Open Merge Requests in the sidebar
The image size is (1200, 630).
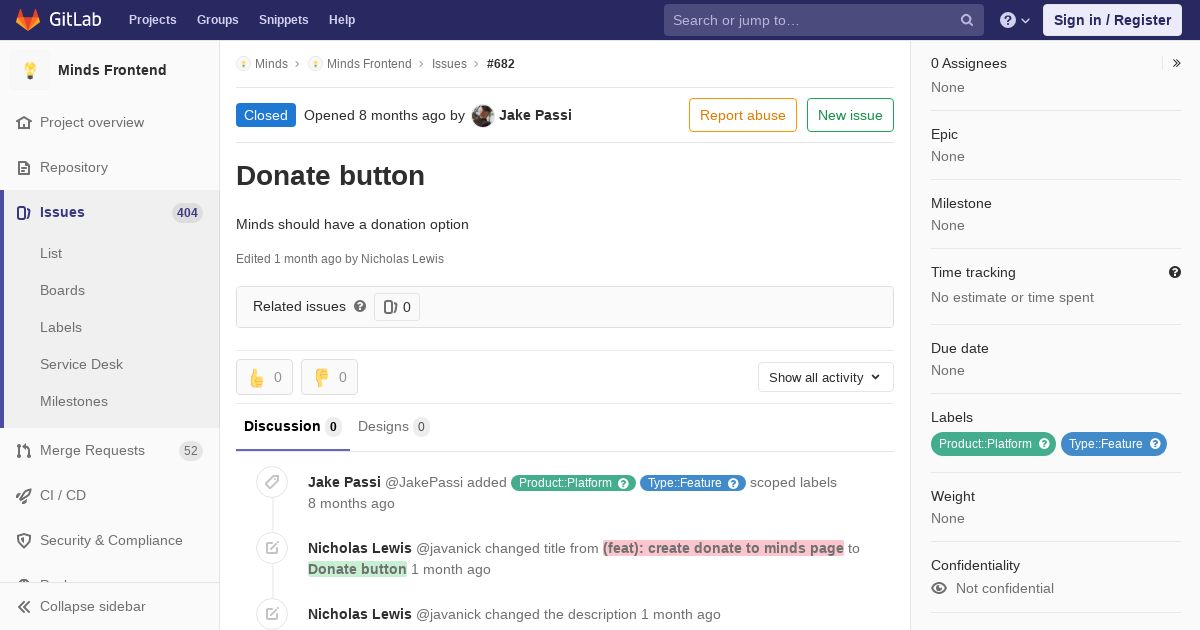[92, 450]
